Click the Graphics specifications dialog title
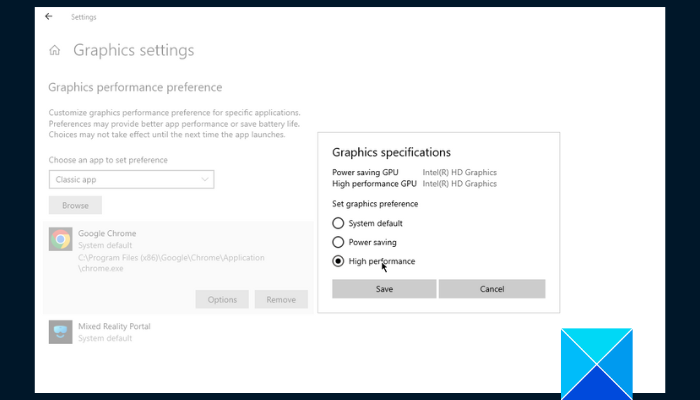Screen dimensions: 700x400 pyautogui.click(x=391, y=152)
